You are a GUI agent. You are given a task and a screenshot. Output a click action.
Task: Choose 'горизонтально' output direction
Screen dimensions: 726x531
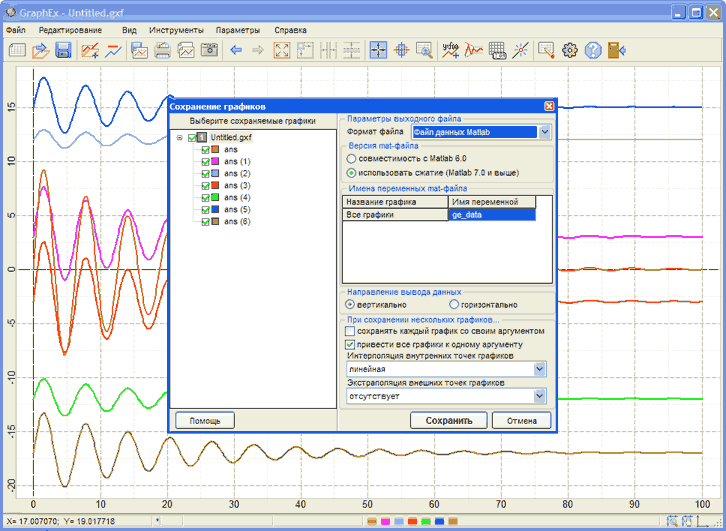455,305
